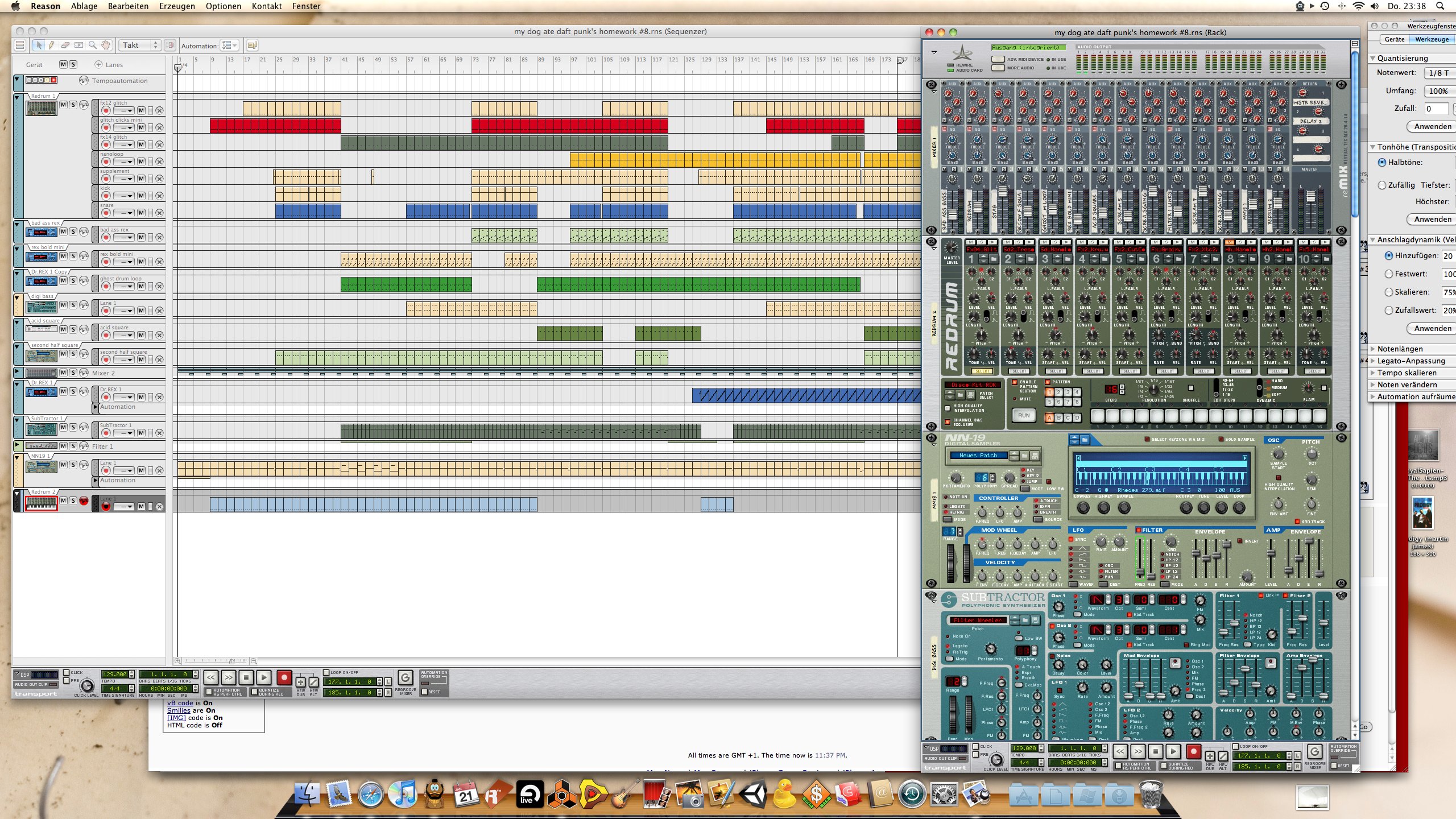Select the Festwert radio button
Image resolution: width=1456 pixels, height=819 pixels.
click(x=1389, y=274)
